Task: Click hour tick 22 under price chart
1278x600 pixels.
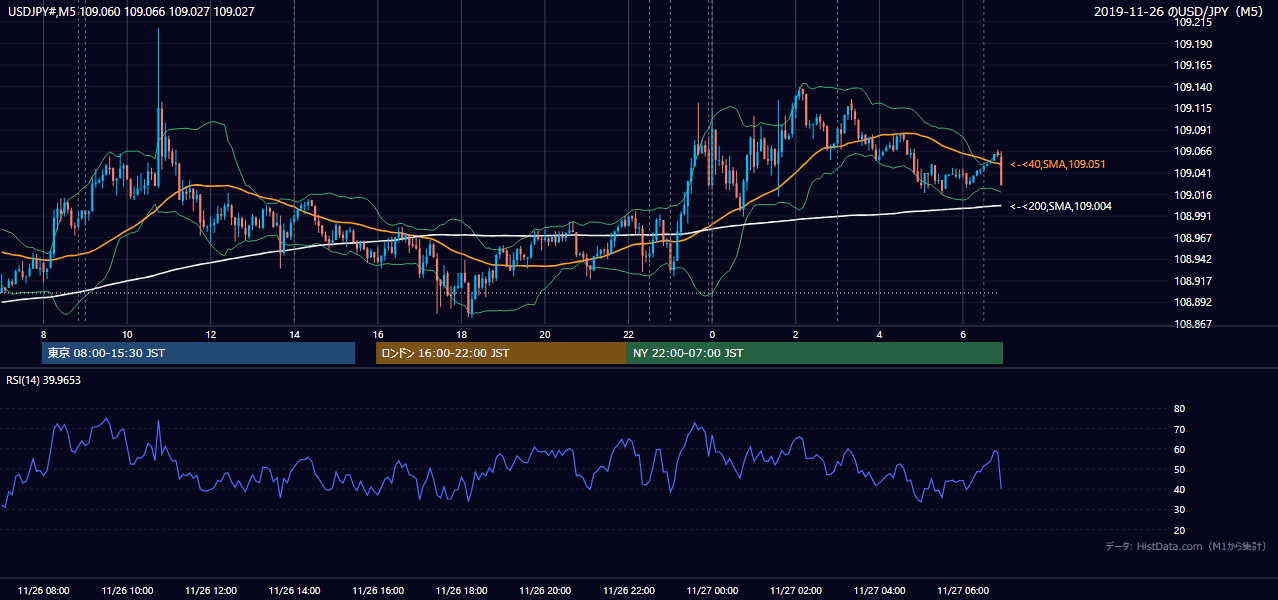Action: click(628, 334)
